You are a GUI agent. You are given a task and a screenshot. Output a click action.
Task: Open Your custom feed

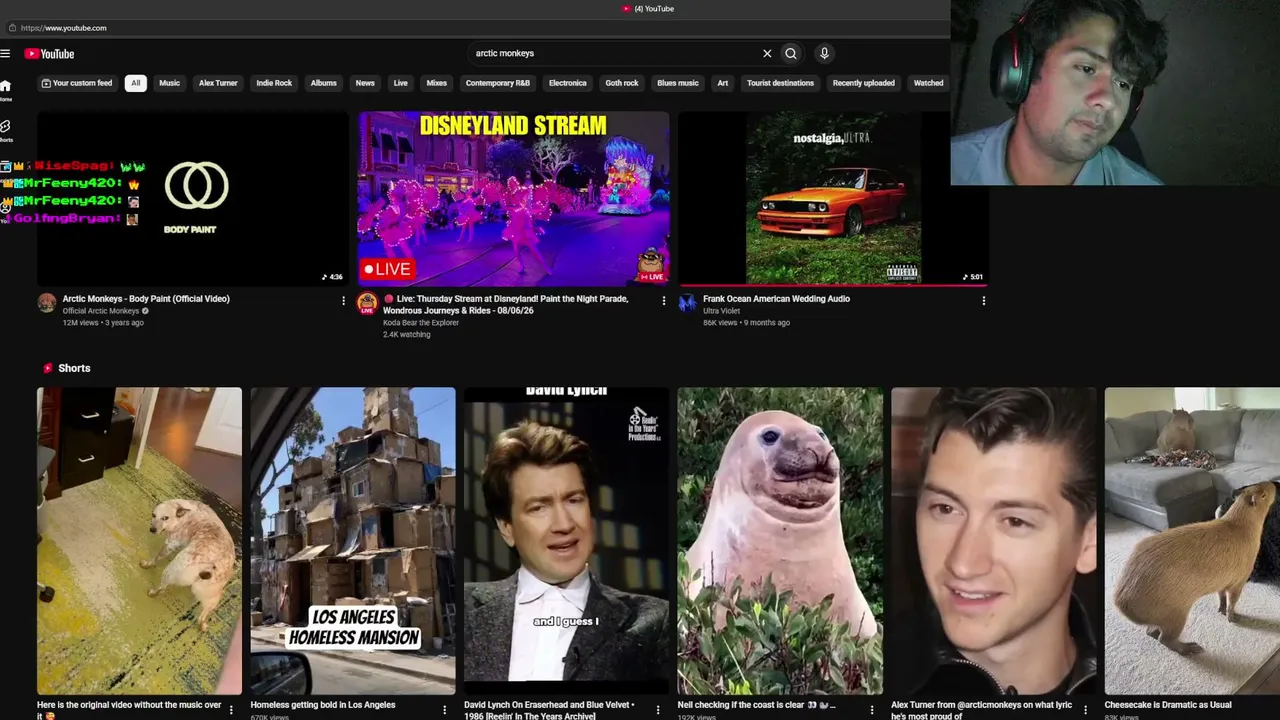tap(77, 83)
